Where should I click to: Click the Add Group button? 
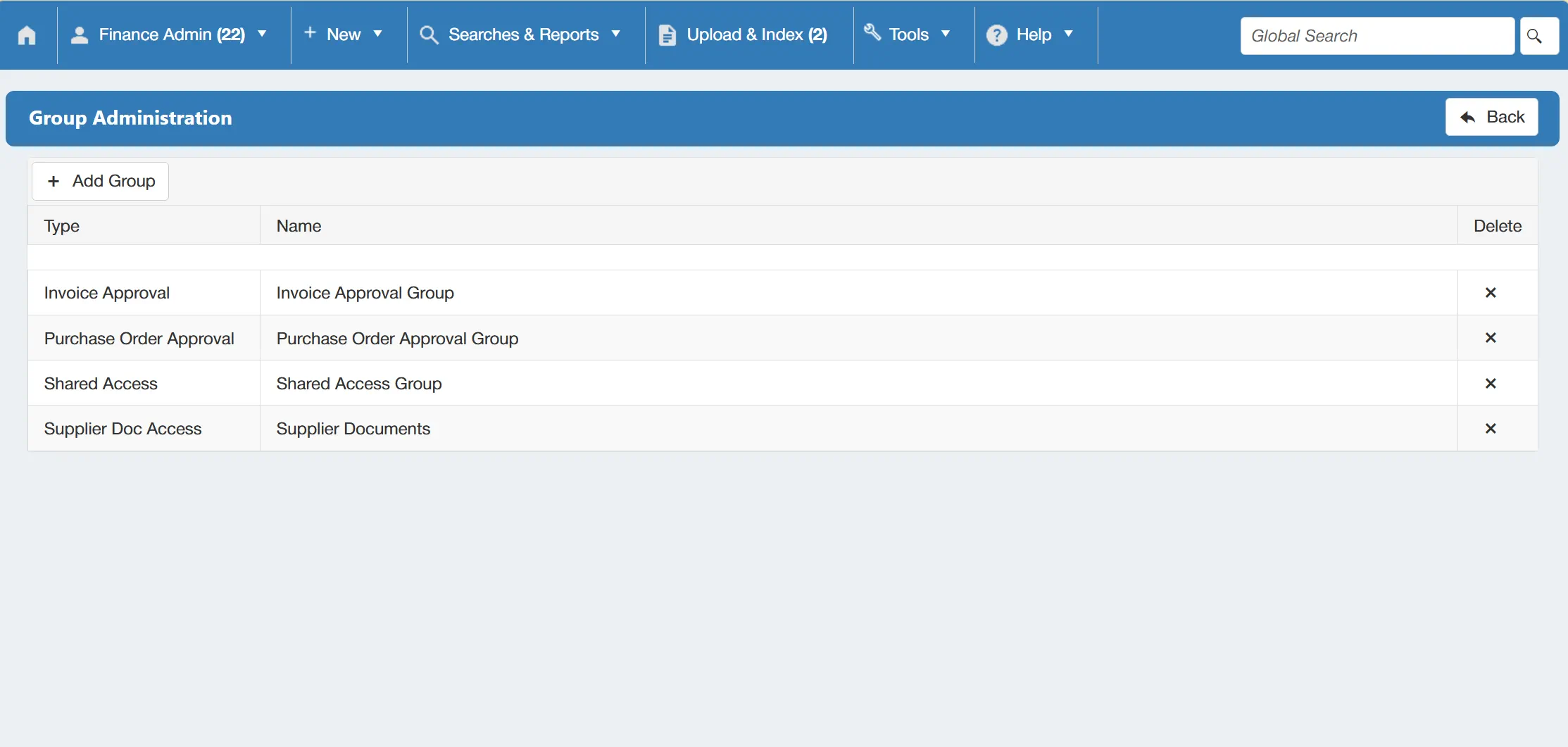coord(100,181)
